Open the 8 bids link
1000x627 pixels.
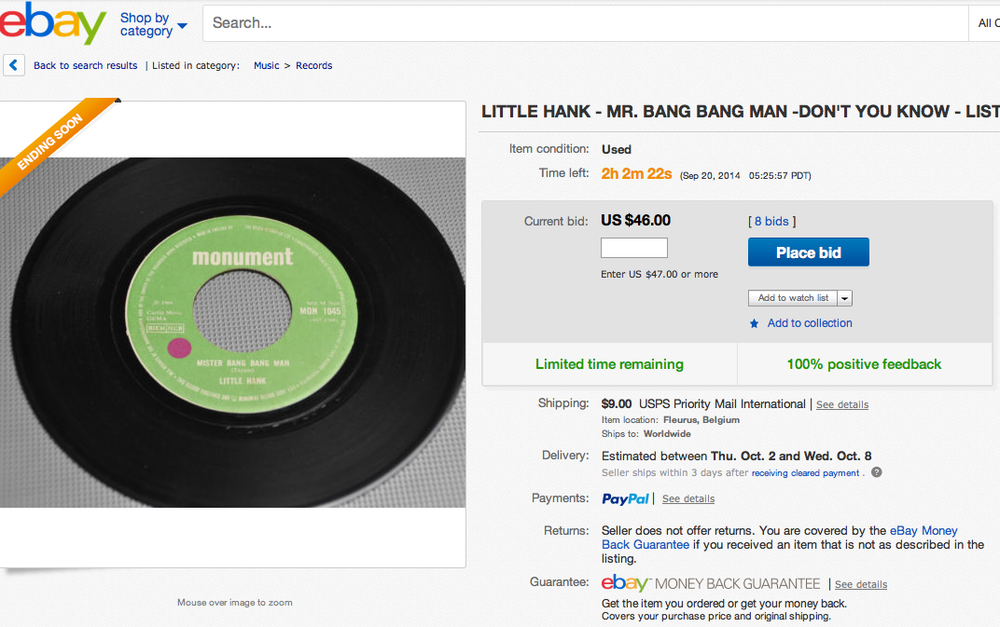[x=772, y=221]
